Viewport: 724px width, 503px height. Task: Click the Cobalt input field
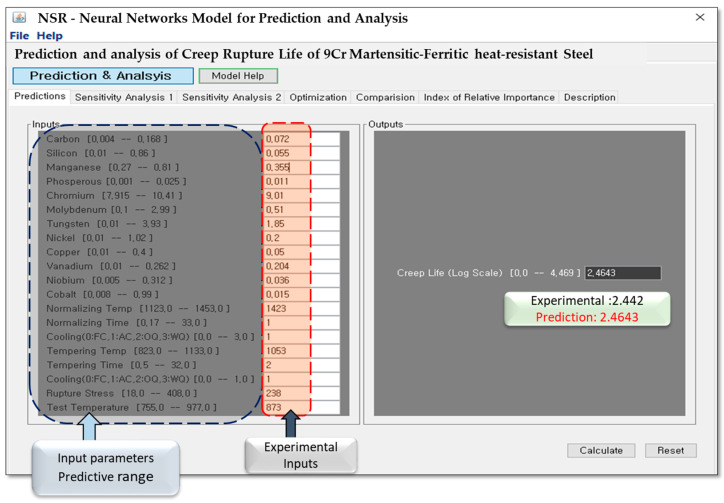click(x=302, y=294)
